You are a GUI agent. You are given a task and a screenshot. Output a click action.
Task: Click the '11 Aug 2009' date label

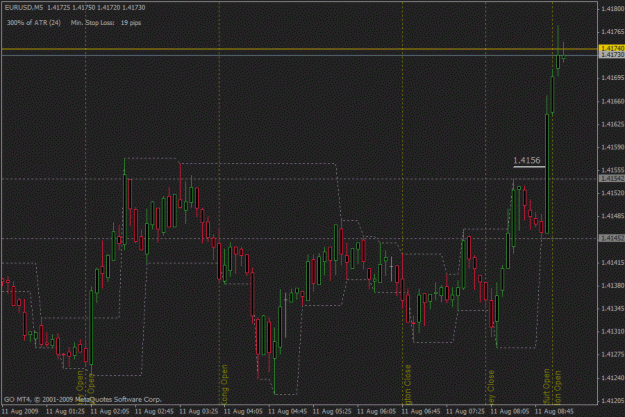(x=20, y=411)
